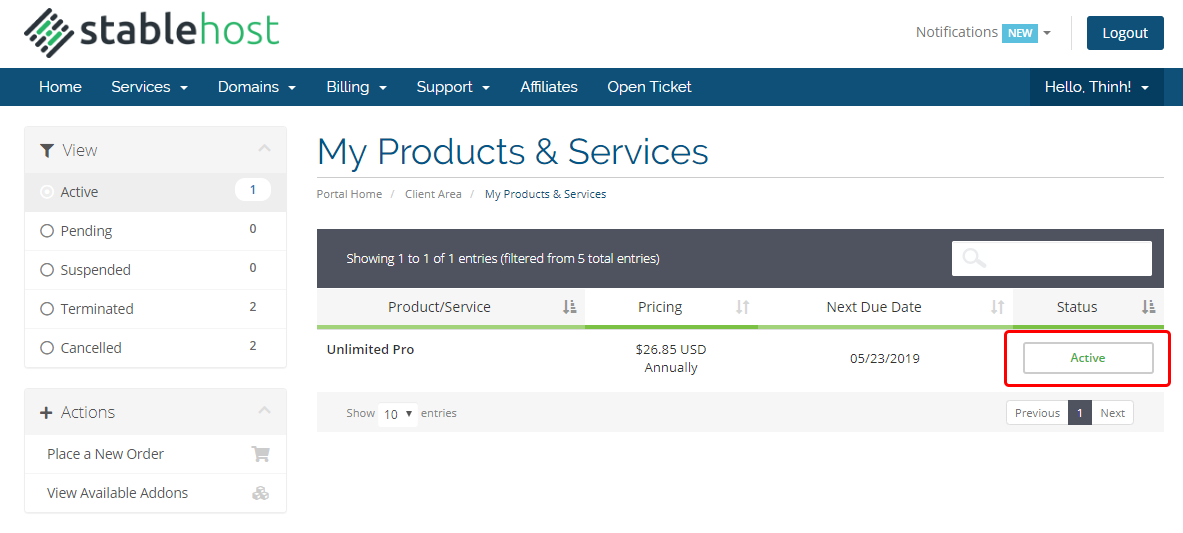Viewport: 1183px width, 533px height.
Task: Go to Home in the navbar
Action: click(60, 87)
